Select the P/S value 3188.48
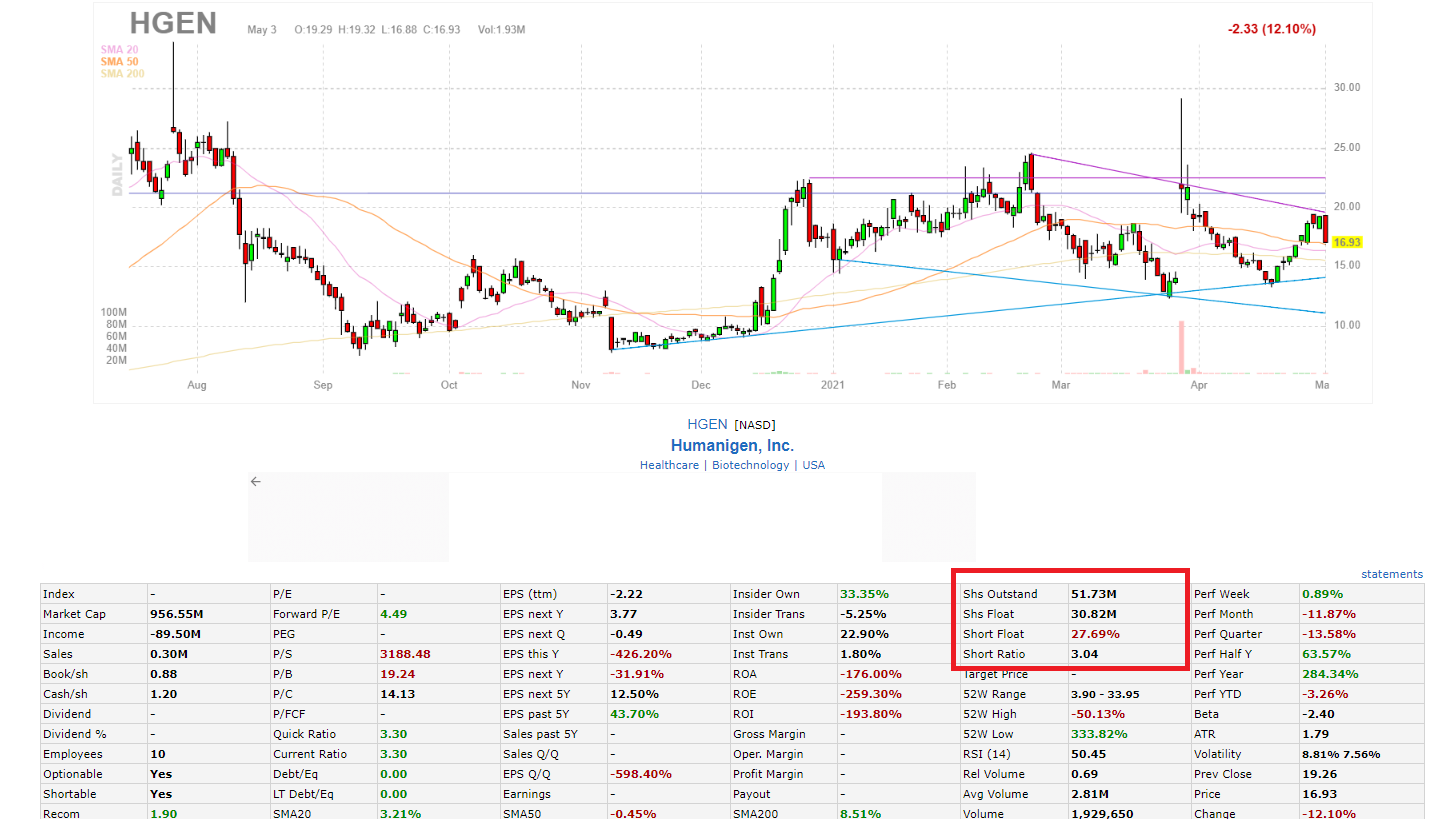The width and height of the screenshot is (1433, 819). [405, 654]
